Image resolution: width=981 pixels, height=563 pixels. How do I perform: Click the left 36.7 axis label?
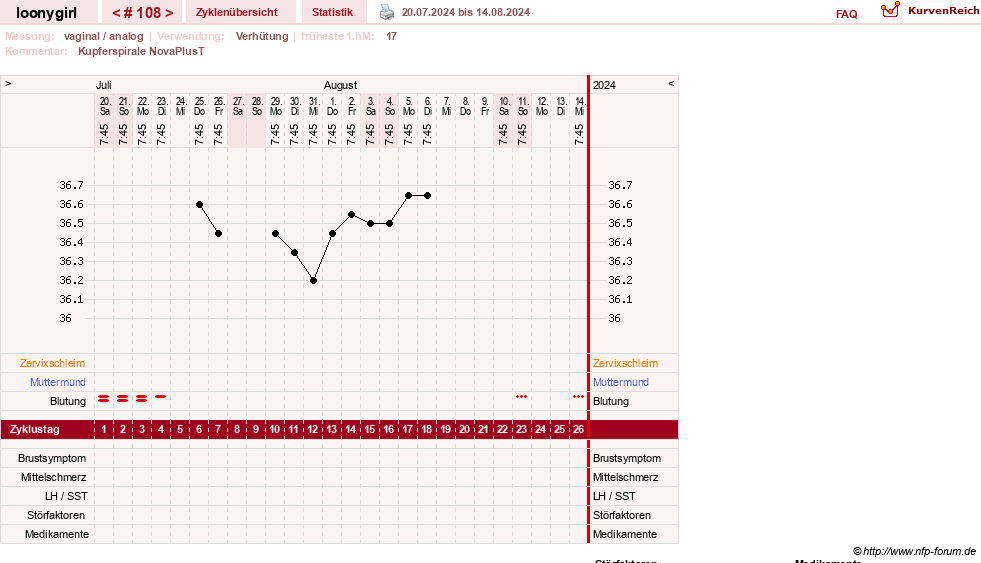click(x=71, y=185)
